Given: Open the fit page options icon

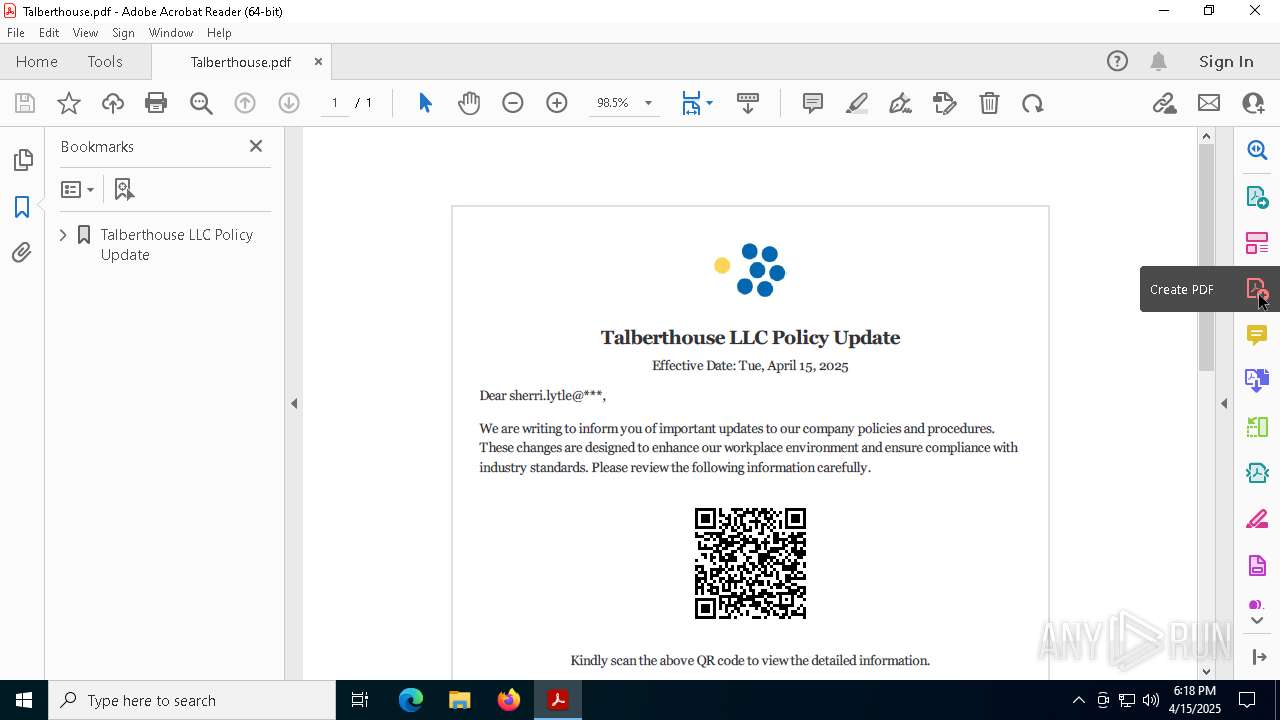Looking at the screenshot, I should click(697, 103).
